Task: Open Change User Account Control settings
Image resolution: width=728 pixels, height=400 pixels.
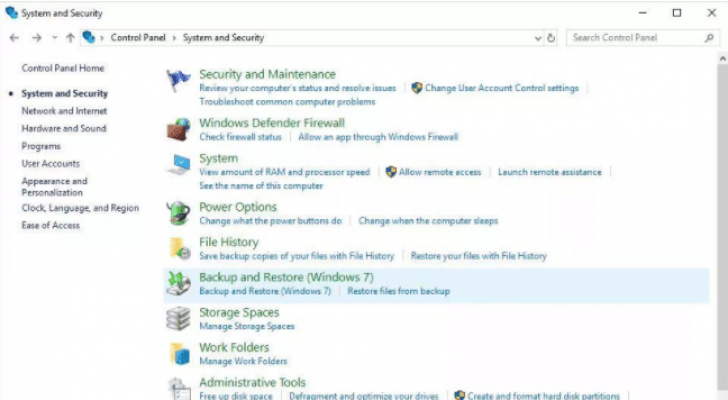Action: (x=502, y=88)
